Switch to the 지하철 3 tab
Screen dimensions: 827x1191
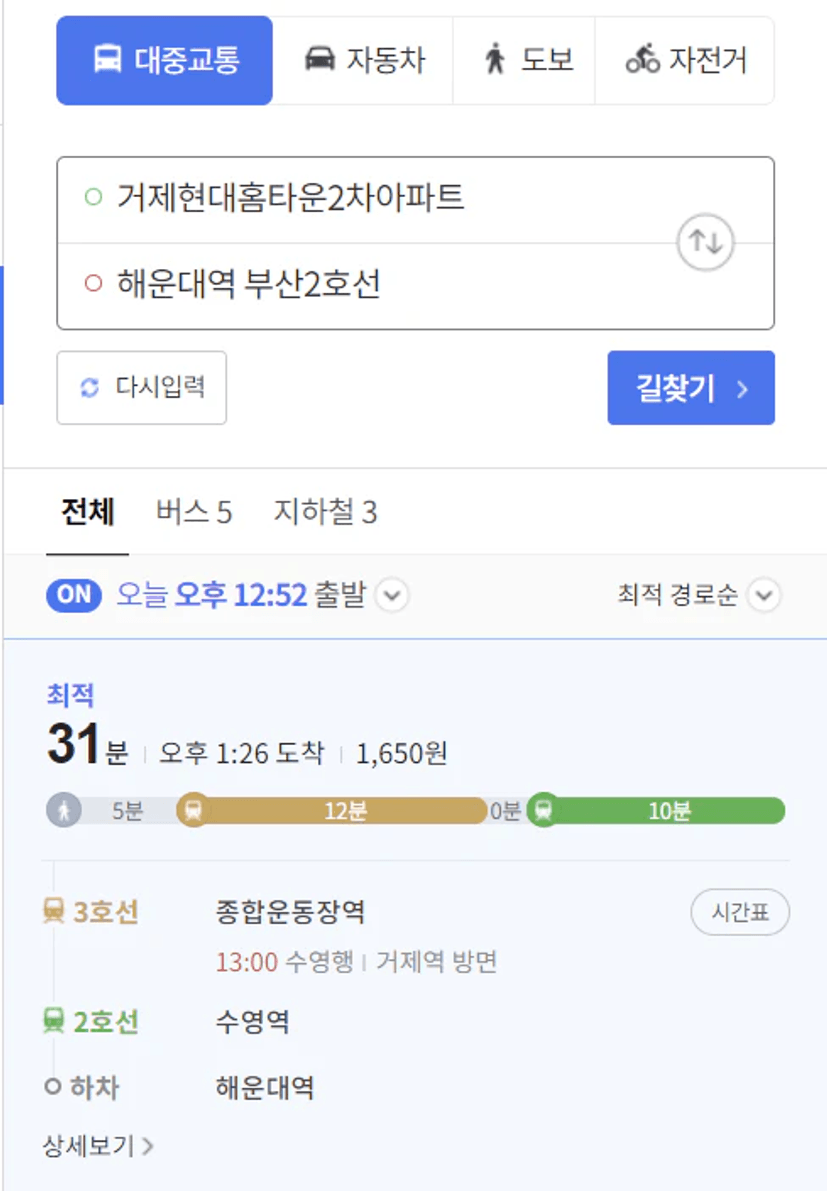pos(325,512)
